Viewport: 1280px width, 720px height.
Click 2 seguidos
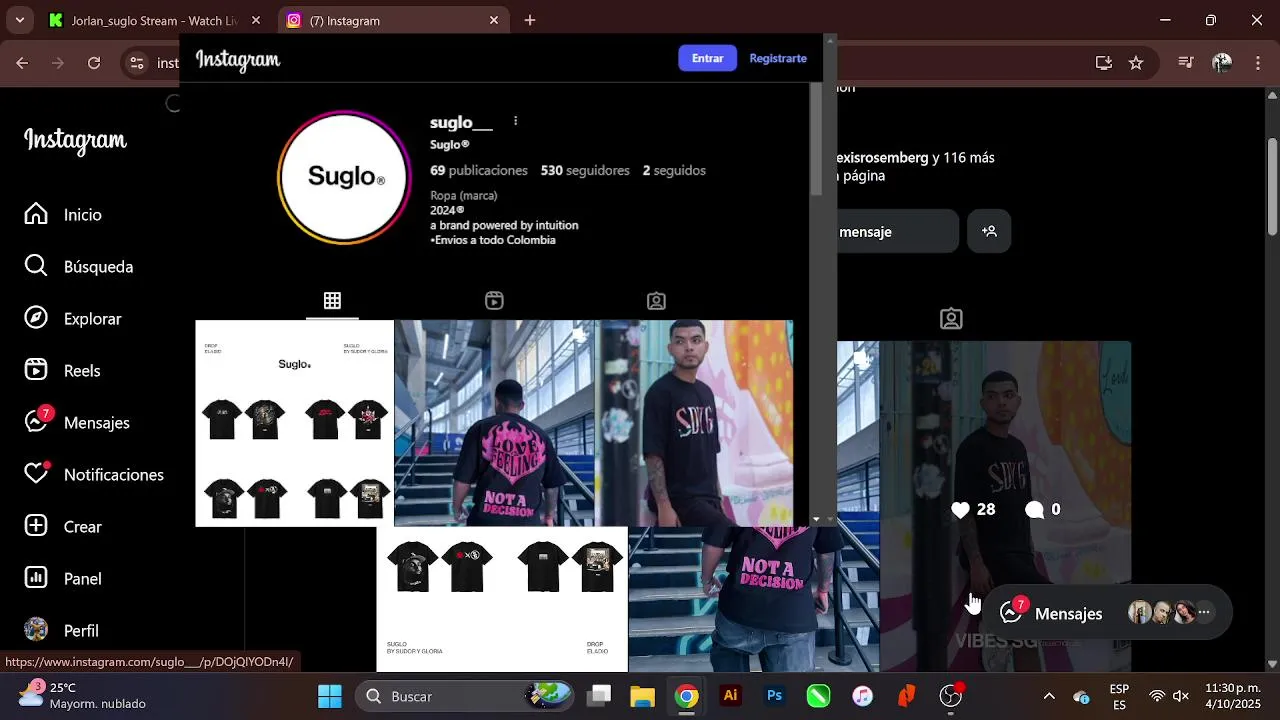[x=674, y=171]
